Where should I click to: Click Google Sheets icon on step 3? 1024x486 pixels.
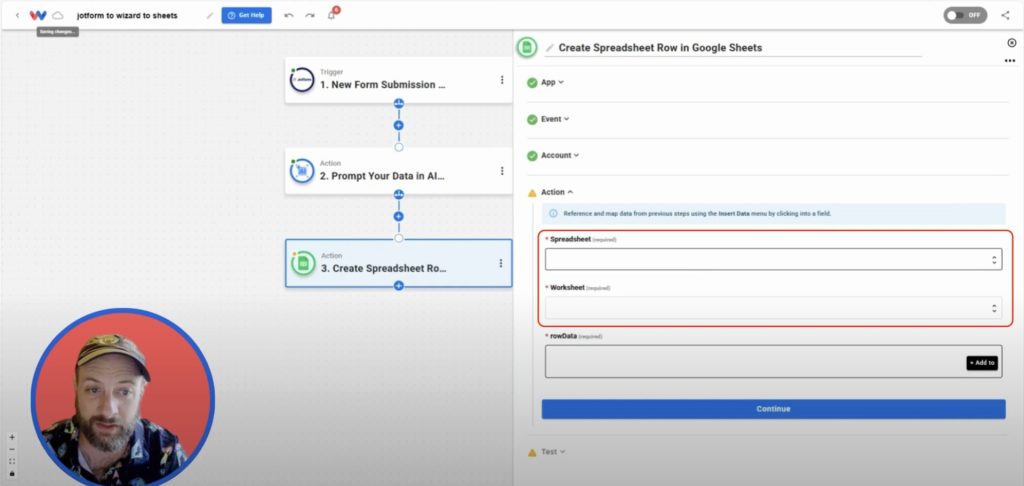pos(303,263)
